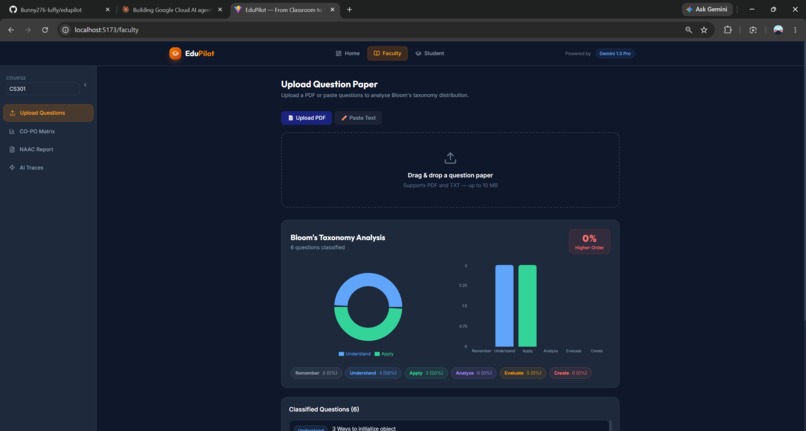Open the Chrome three-dot menu
Screen dimensions: 806x431
point(795,30)
